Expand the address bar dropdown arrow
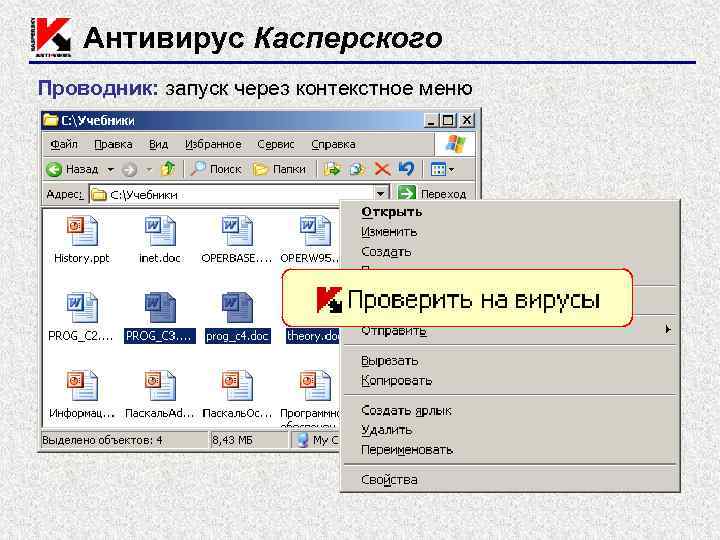 click(x=380, y=194)
